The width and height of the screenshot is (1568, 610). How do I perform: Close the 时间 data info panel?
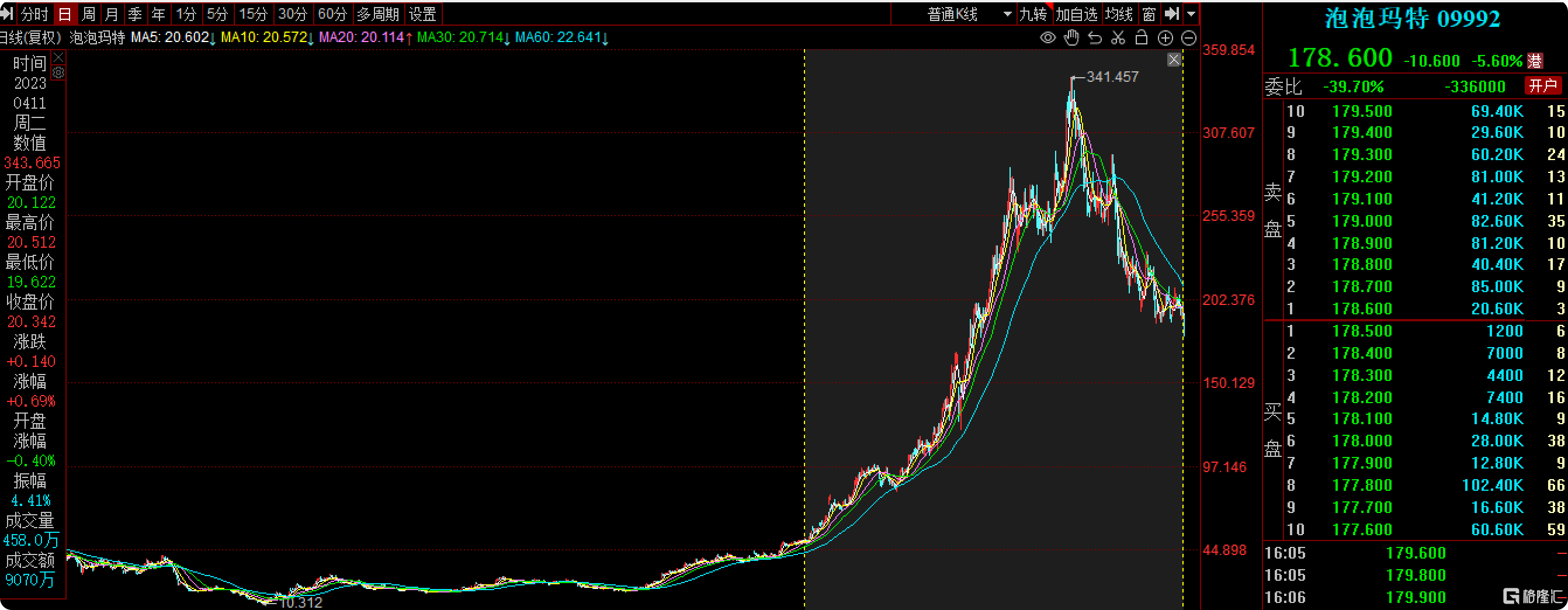click(x=58, y=57)
